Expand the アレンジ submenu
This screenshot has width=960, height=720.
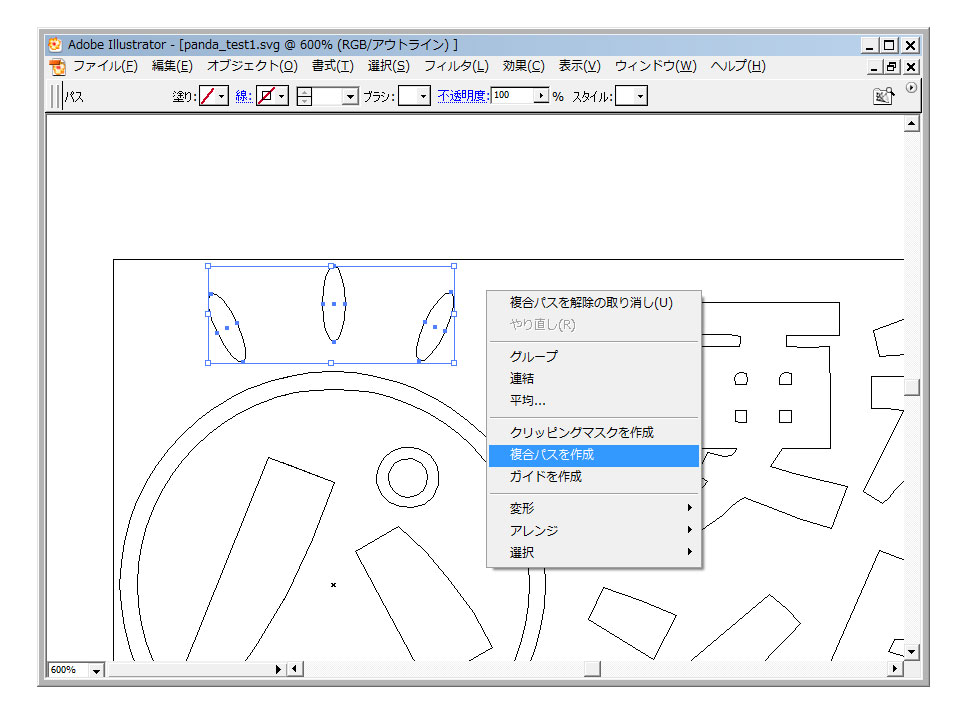point(594,530)
